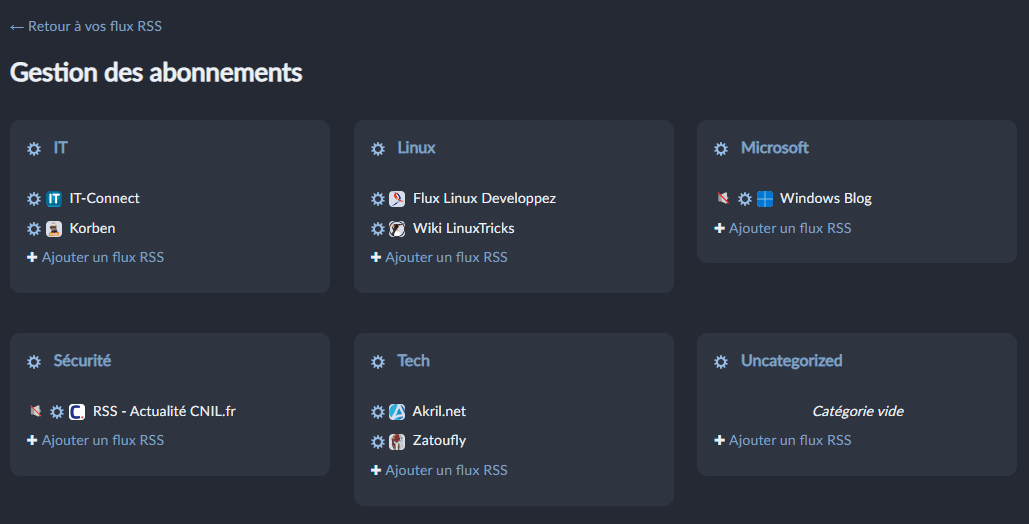Select the Akril.net feed name

(439, 411)
